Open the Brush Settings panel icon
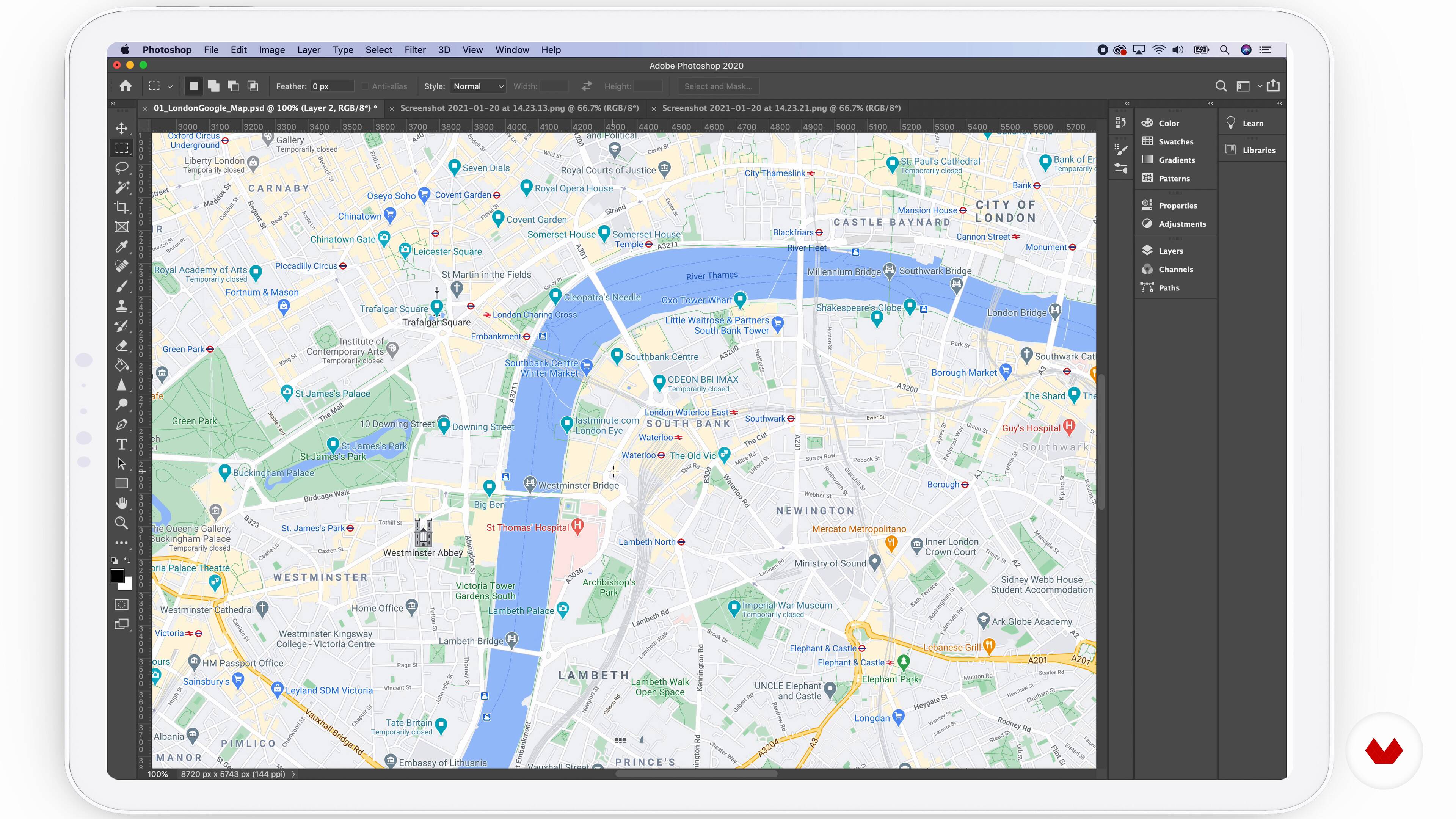The width and height of the screenshot is (1456, 819). pyautogui.click(x=1122, y=149)
